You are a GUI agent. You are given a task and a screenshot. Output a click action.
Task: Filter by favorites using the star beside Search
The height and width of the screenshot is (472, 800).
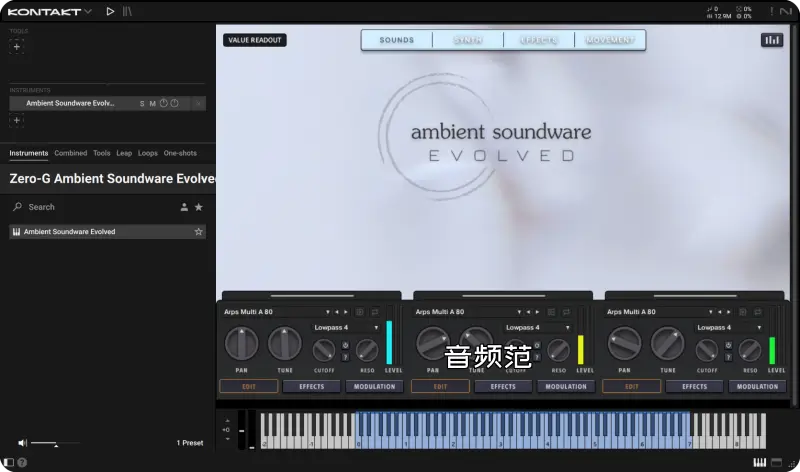[198, 207]
